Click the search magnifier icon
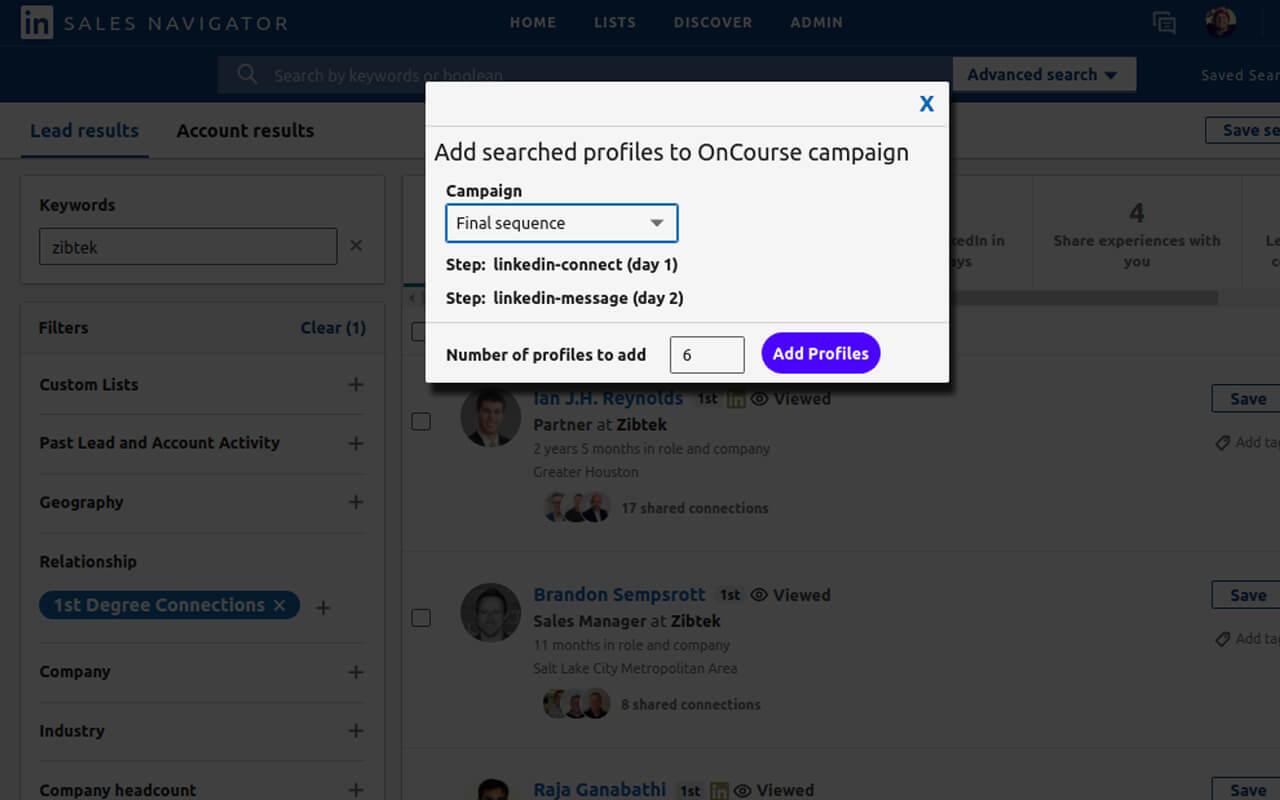Screen dimensions: 1280x800 click(246, 75)
